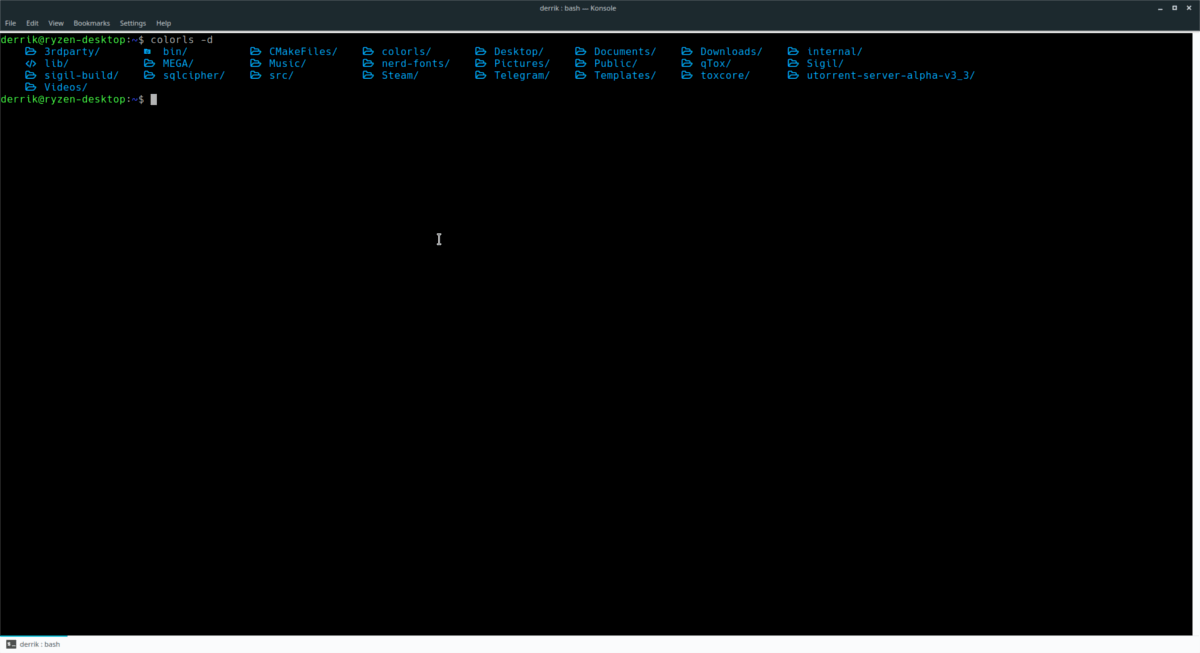The image size is (1200, 653).
Task: Click the folder icon beside src/
Action: pos(255,75)
